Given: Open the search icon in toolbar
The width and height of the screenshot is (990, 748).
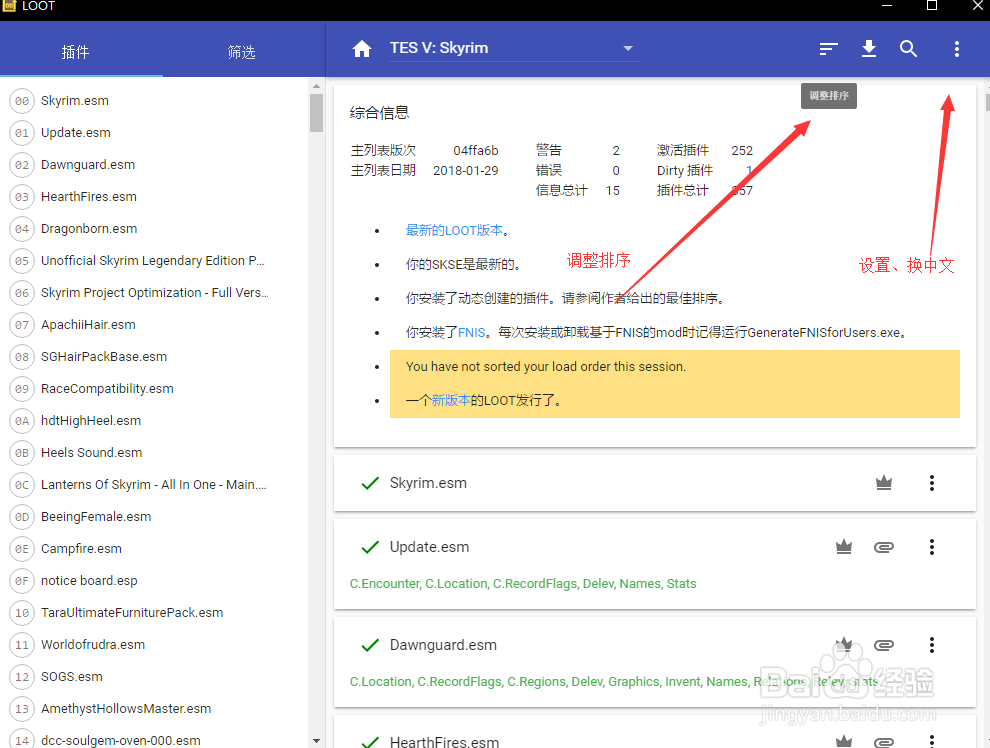Looking at the screenshot, I should click(x=908, y=49).
